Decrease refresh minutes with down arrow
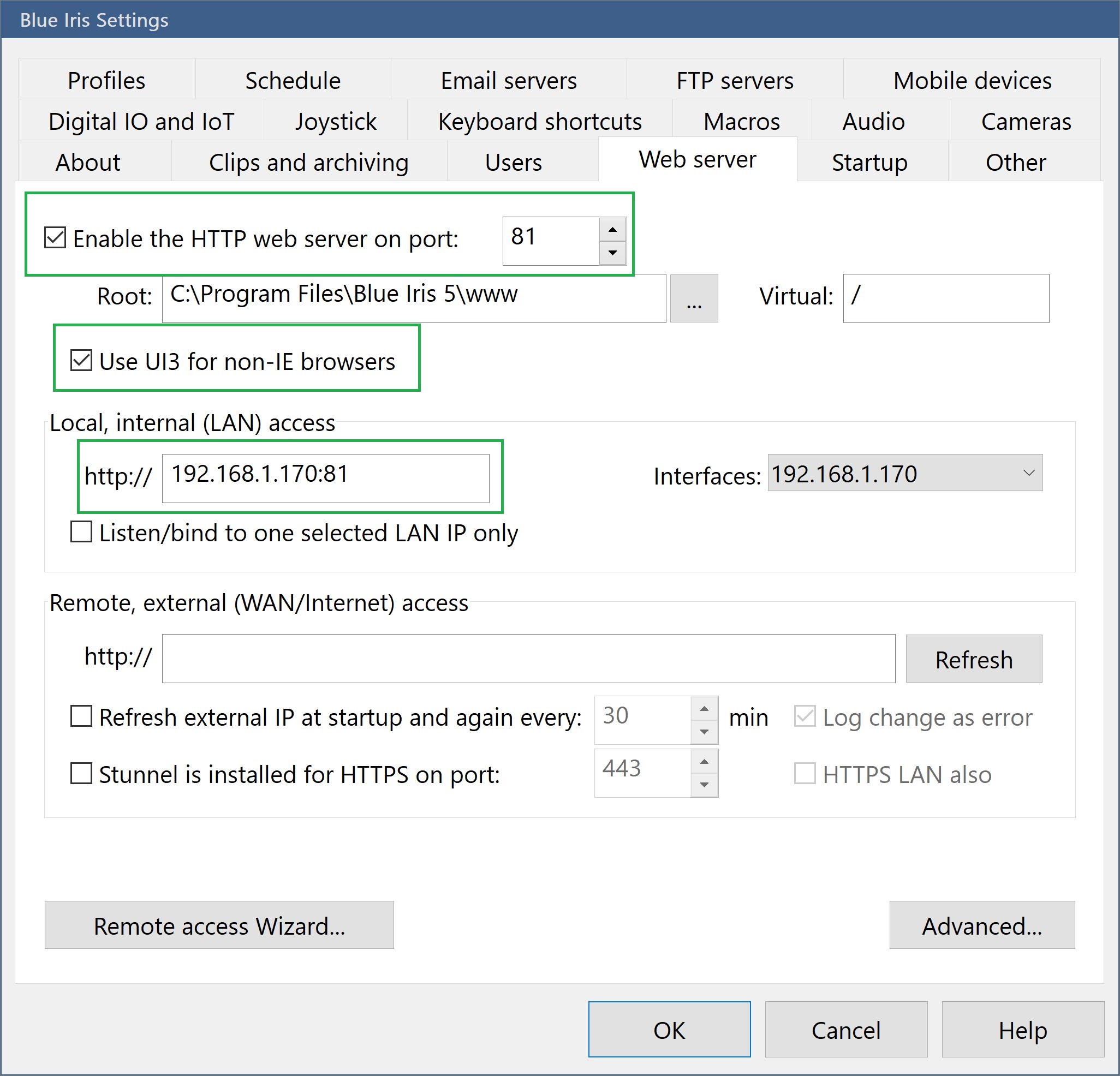 pyautogui.click(x=704, y=732)
